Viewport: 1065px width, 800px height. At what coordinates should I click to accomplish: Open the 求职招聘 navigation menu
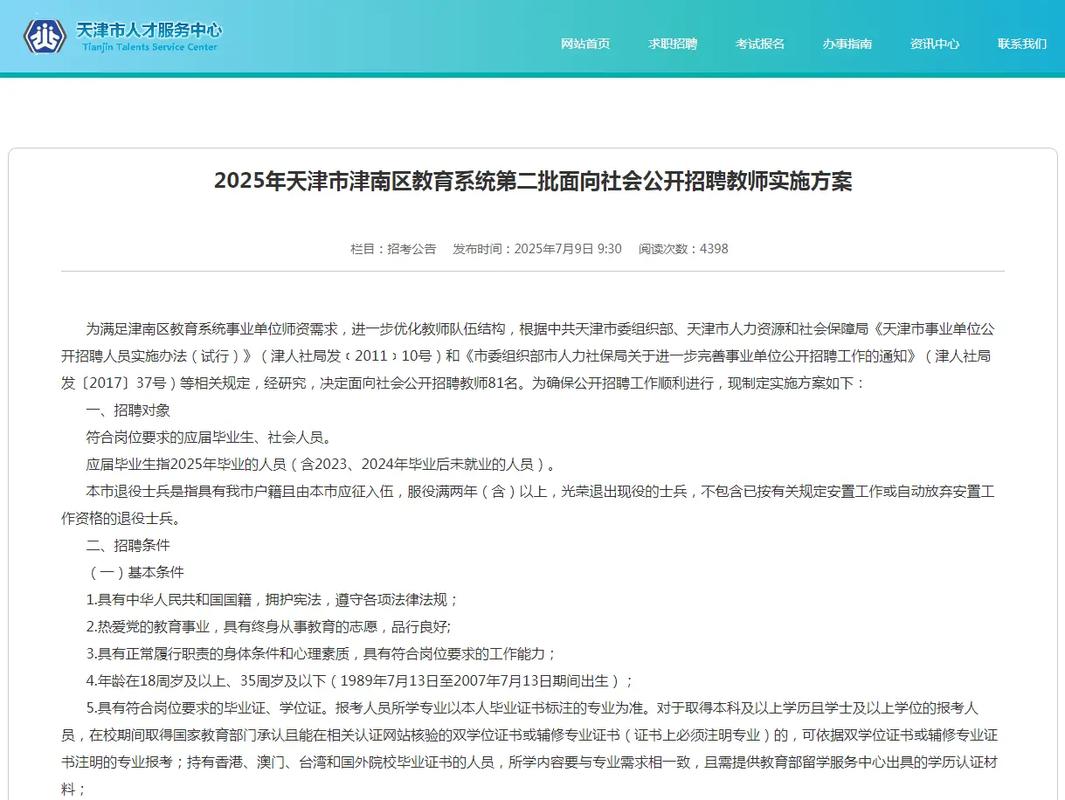(x=674, y=44)
